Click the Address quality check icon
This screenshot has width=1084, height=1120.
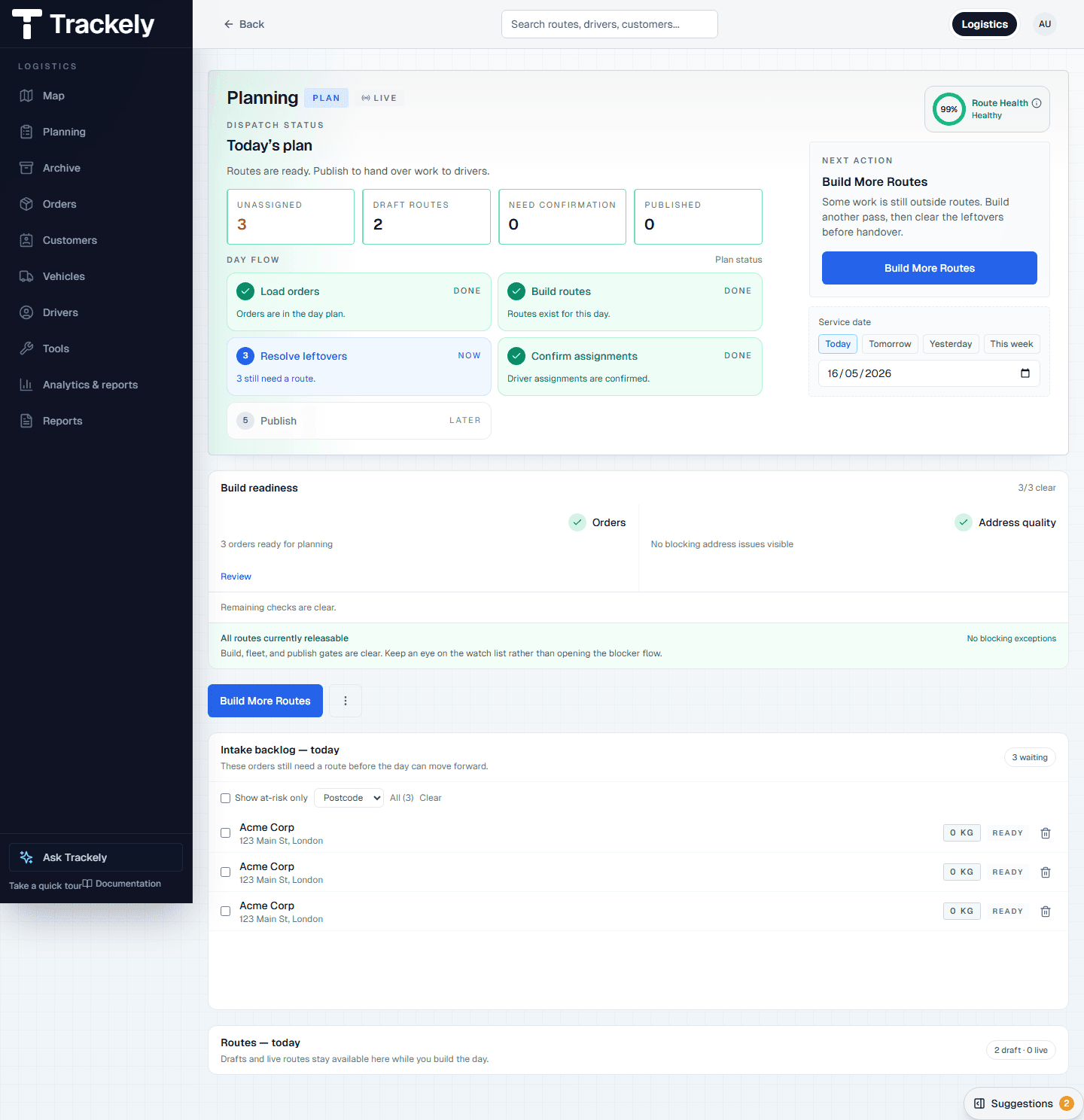coord(964,522)
